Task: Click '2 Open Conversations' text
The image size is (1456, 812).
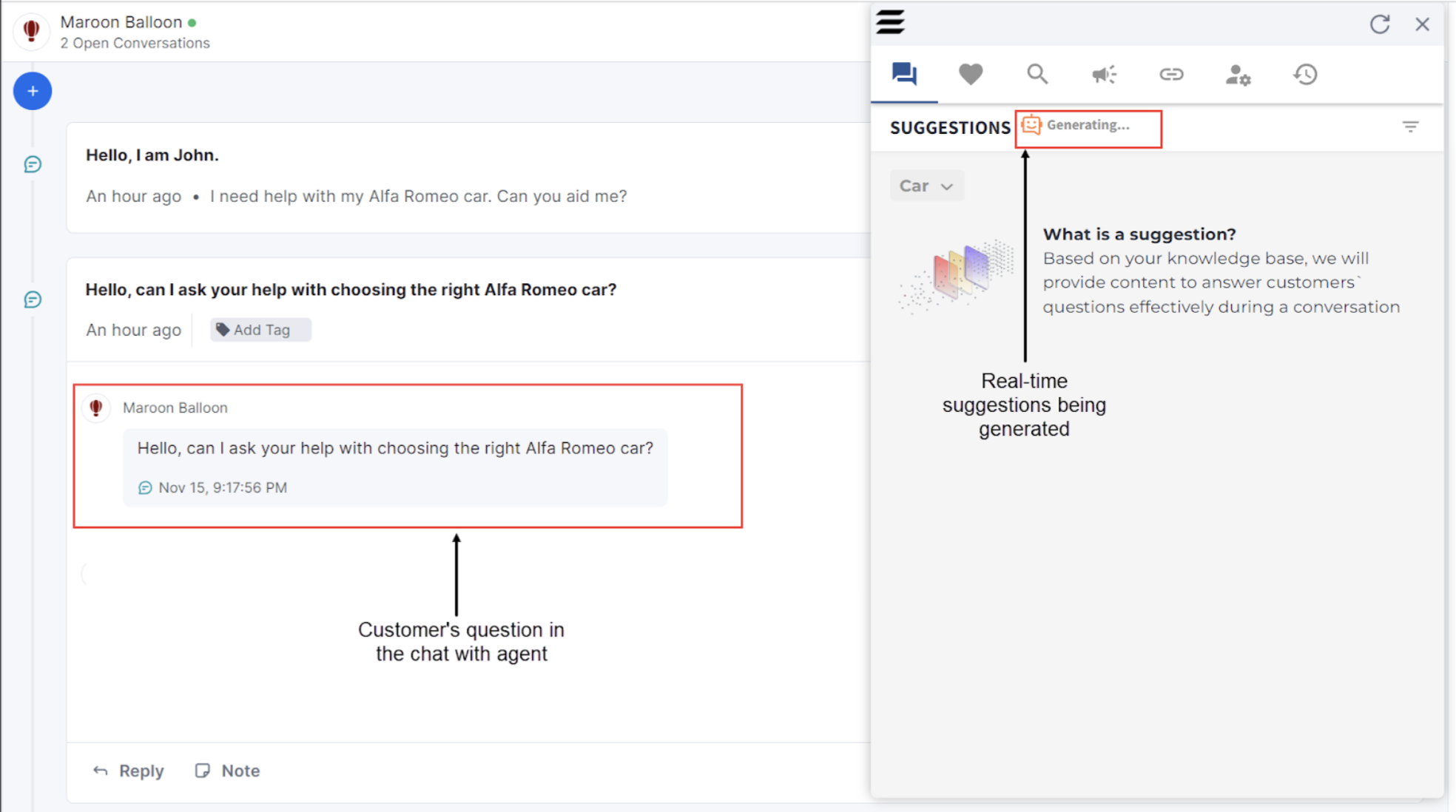Action: [x=135, y=44]
